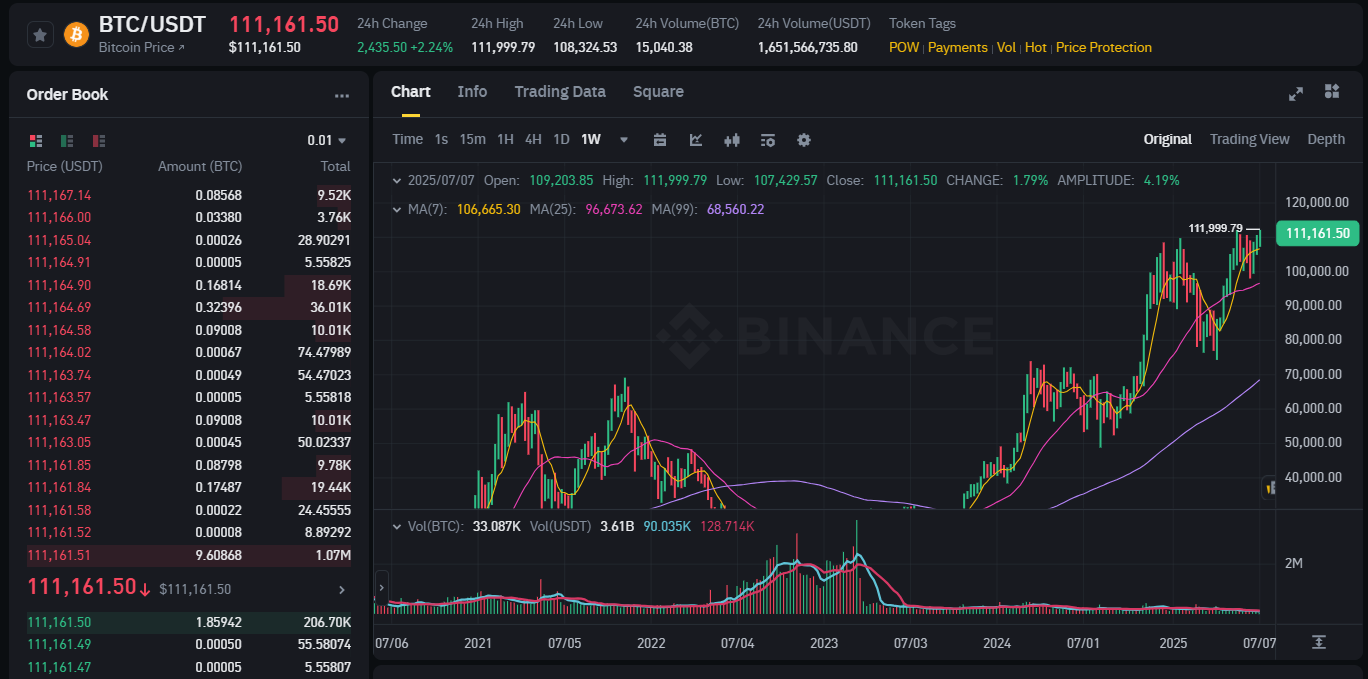1368x679 pixels.
Task: Open the technical indicators icon
Action: [x=695, y=140]
